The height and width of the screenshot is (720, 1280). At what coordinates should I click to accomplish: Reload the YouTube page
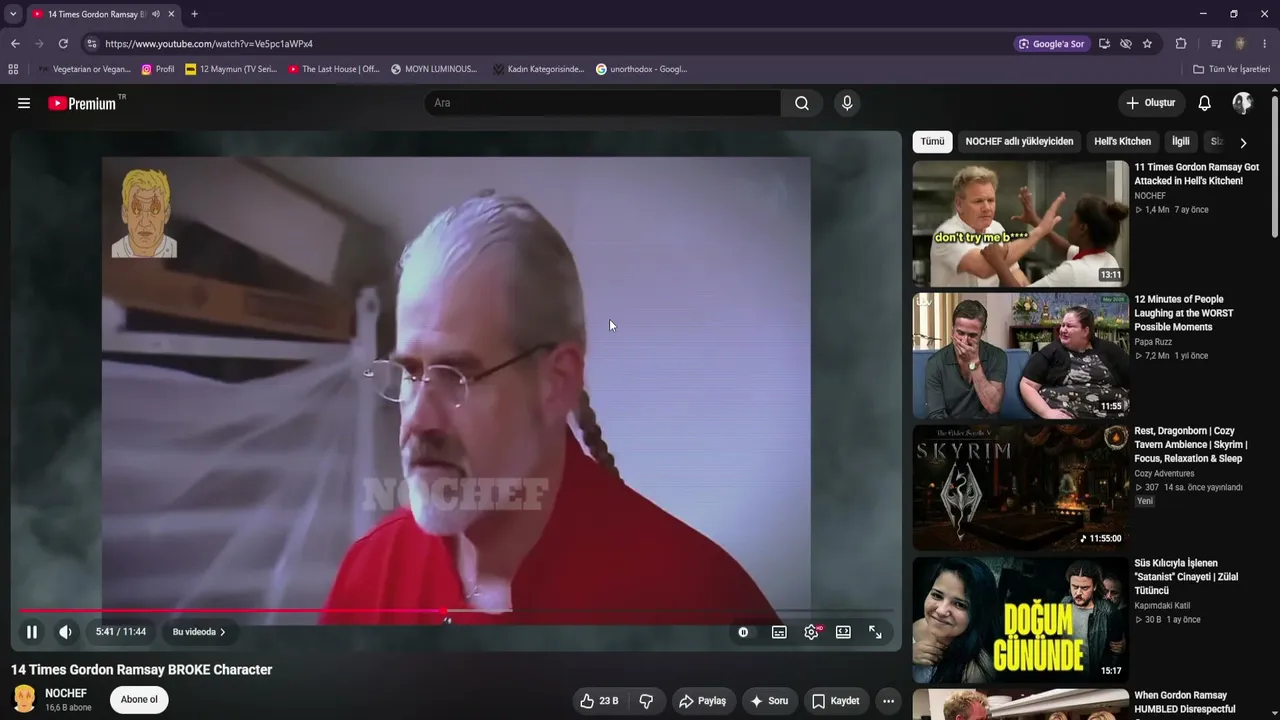tap(63, 44)
